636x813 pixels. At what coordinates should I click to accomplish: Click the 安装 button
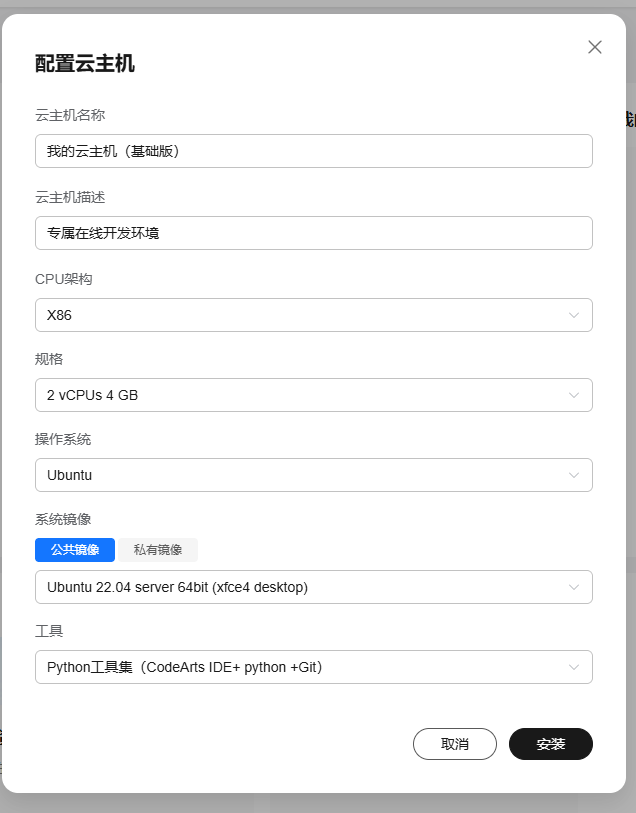click(551, 744)
